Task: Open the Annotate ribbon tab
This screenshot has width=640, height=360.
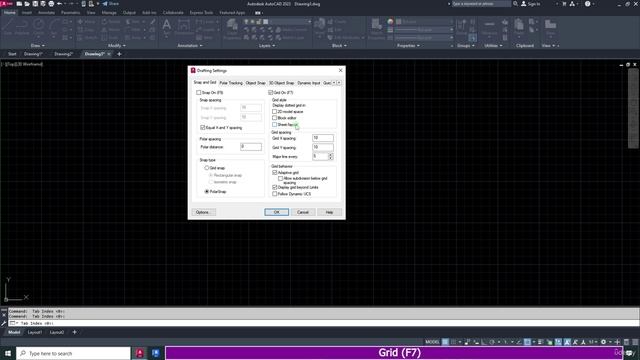Action: point(46,13)
